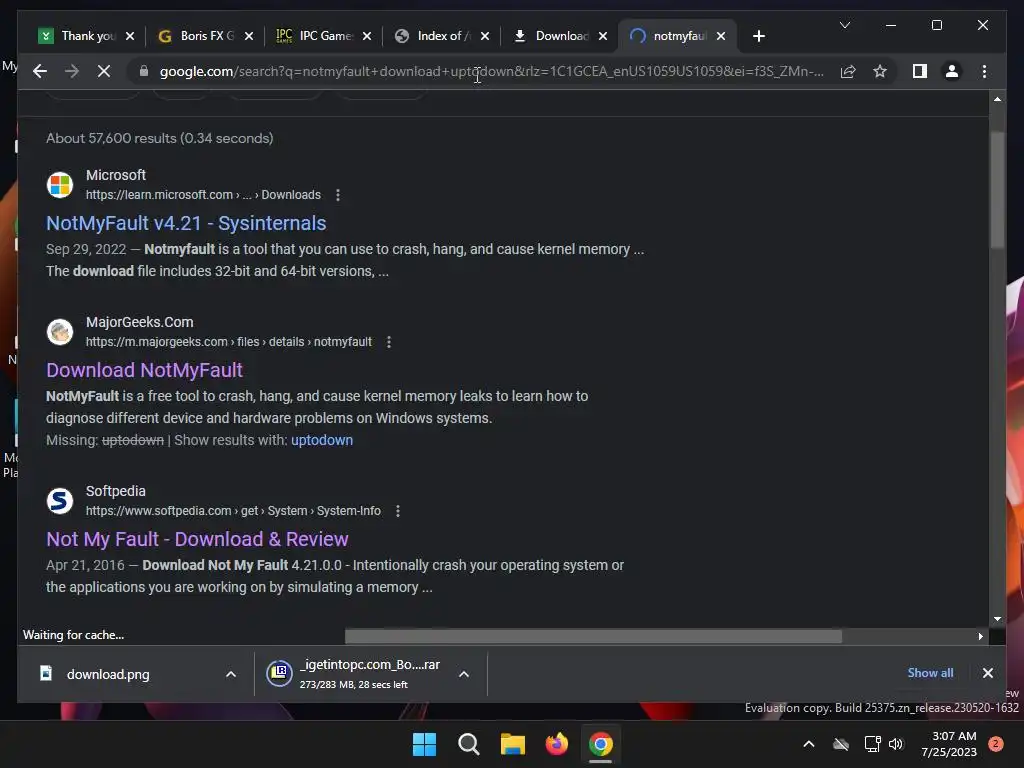Open Chrome's three-dot menu

pos(984,71)
